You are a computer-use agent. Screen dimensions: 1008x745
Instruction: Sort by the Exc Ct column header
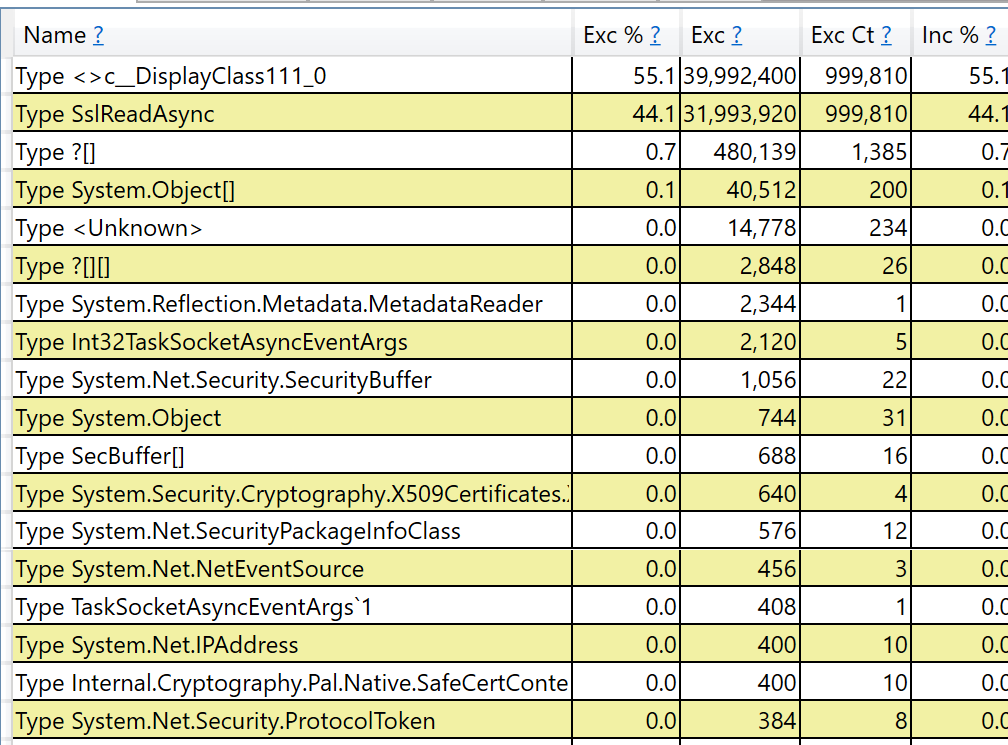tap(843, 35)
